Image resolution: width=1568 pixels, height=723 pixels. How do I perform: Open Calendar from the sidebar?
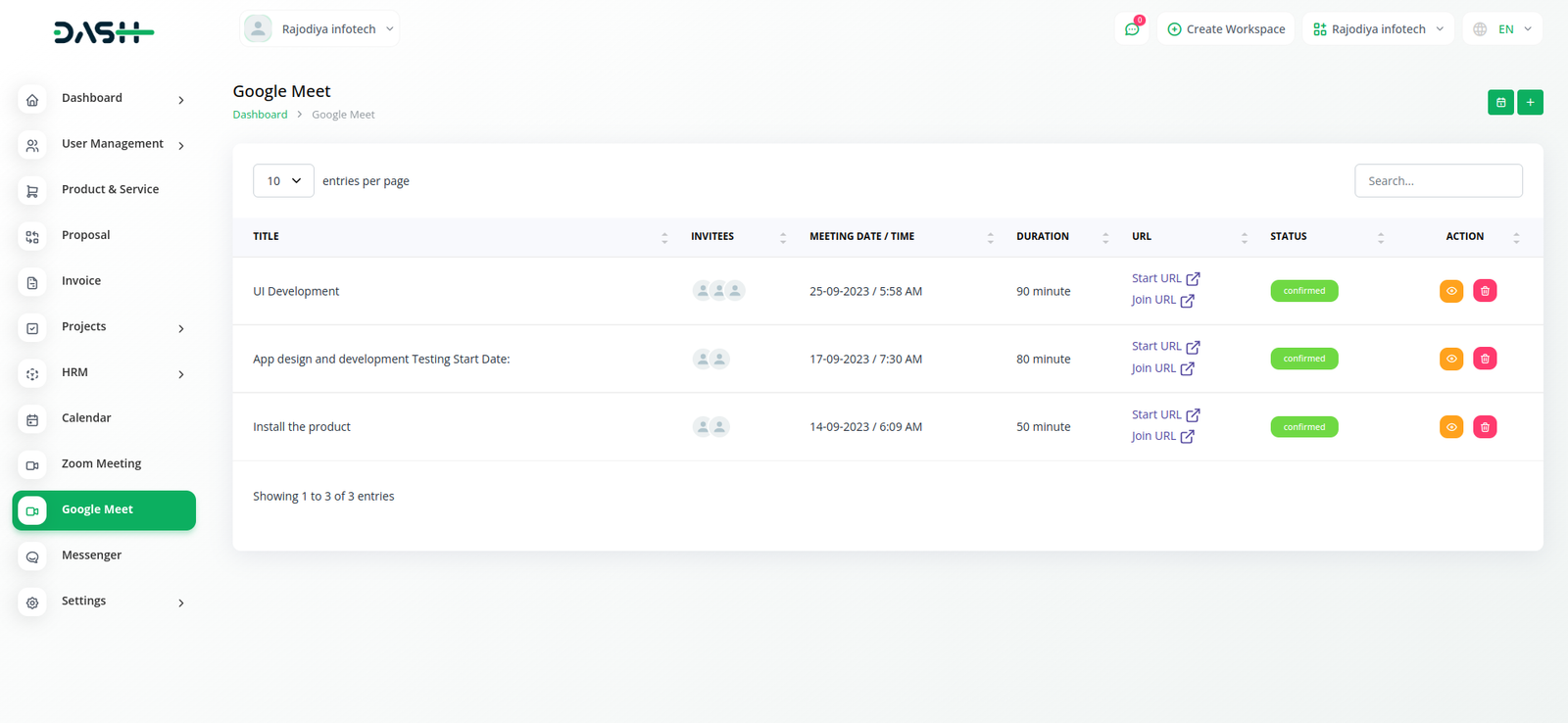point(86,418)
